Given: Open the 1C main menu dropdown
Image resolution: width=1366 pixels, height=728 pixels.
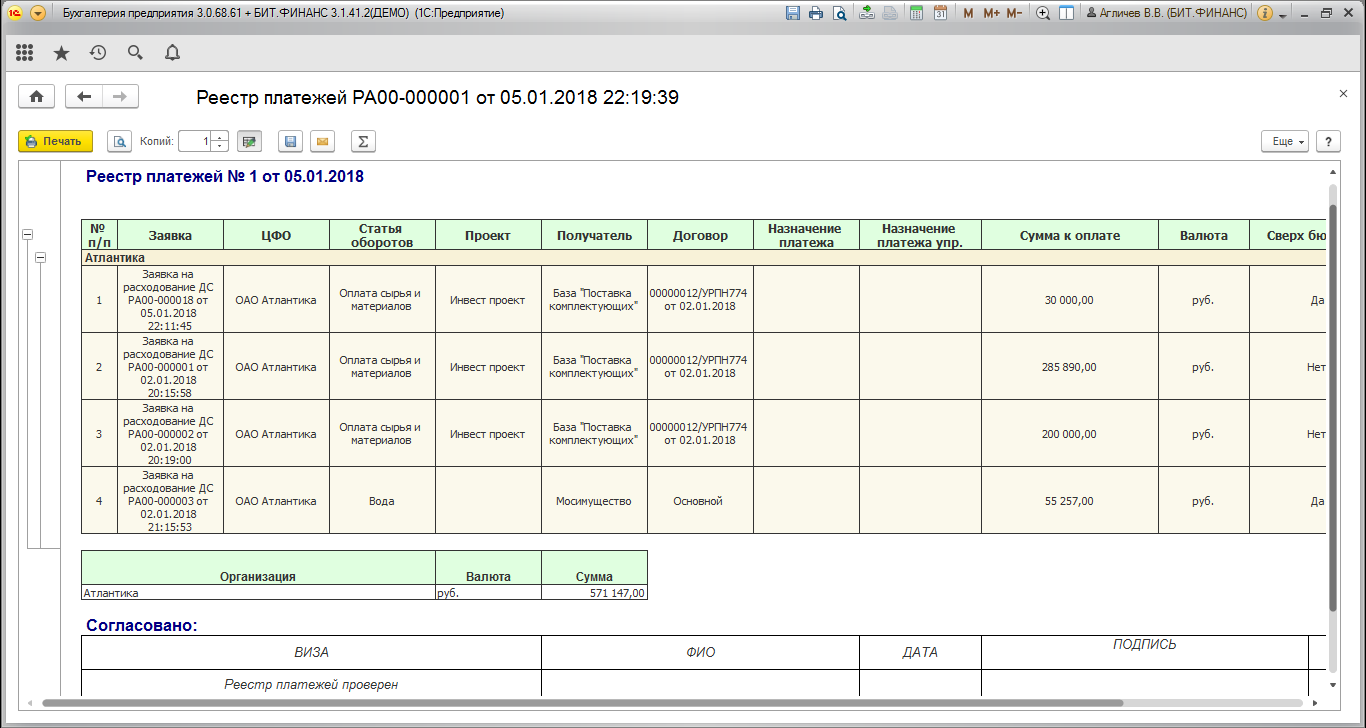Looking at the screenshot, I should [38, 13].
